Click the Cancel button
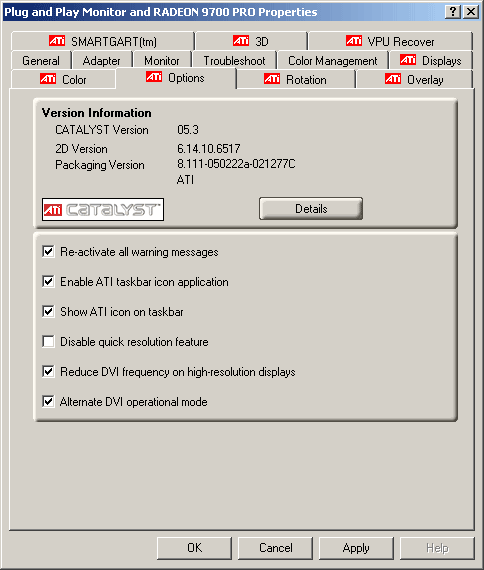484x570 pixels. [276, 548]
